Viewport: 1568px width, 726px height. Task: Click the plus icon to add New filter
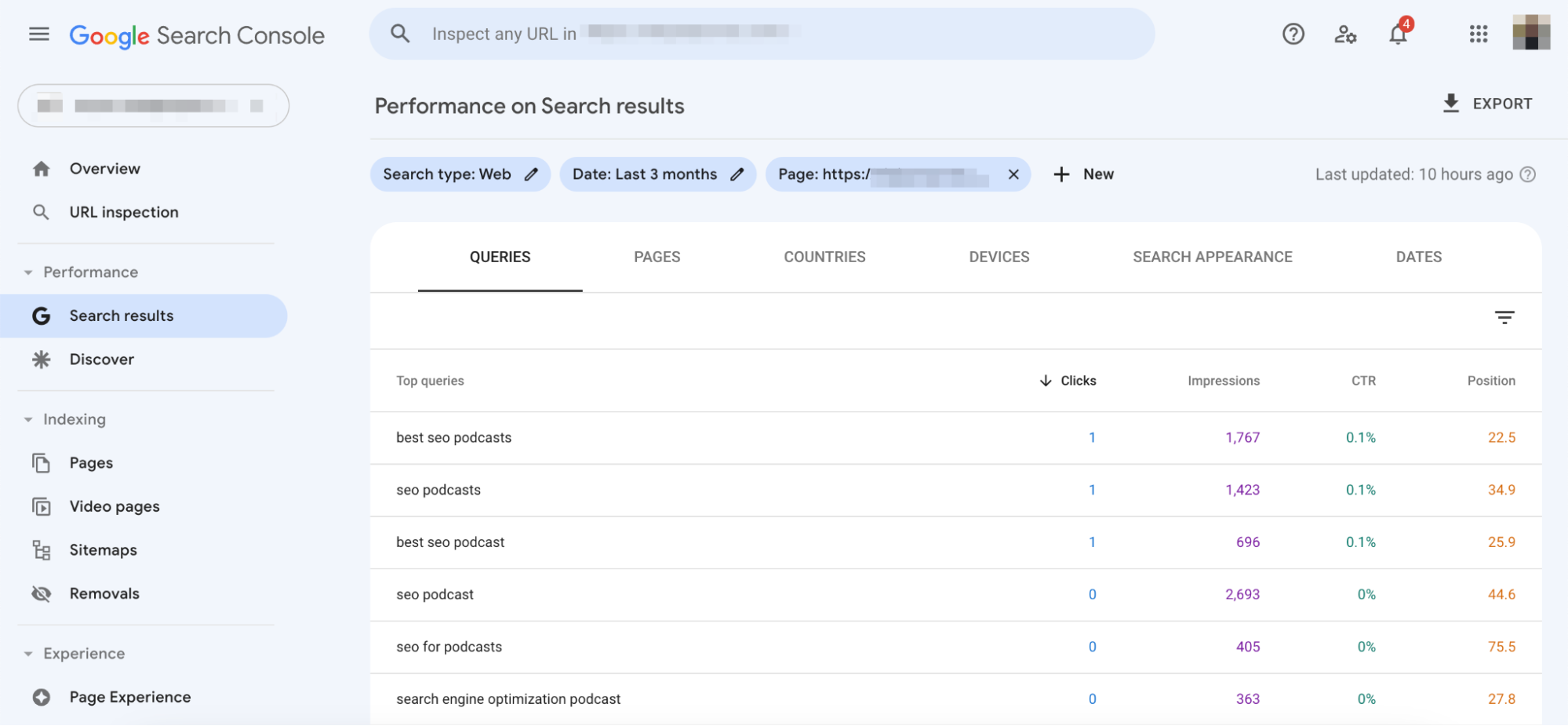tap(1061, 174)
